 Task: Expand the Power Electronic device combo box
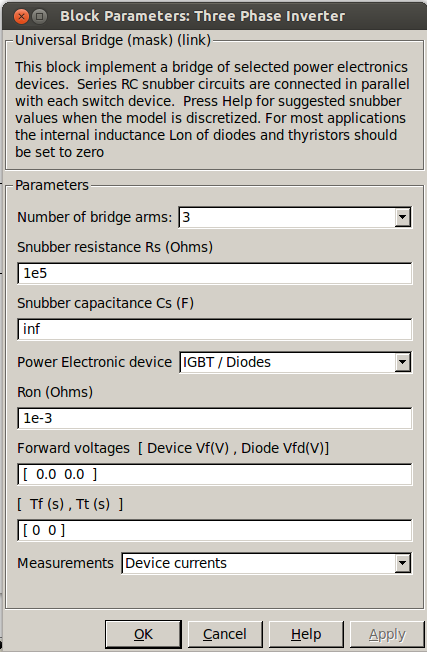click(296, 362)
